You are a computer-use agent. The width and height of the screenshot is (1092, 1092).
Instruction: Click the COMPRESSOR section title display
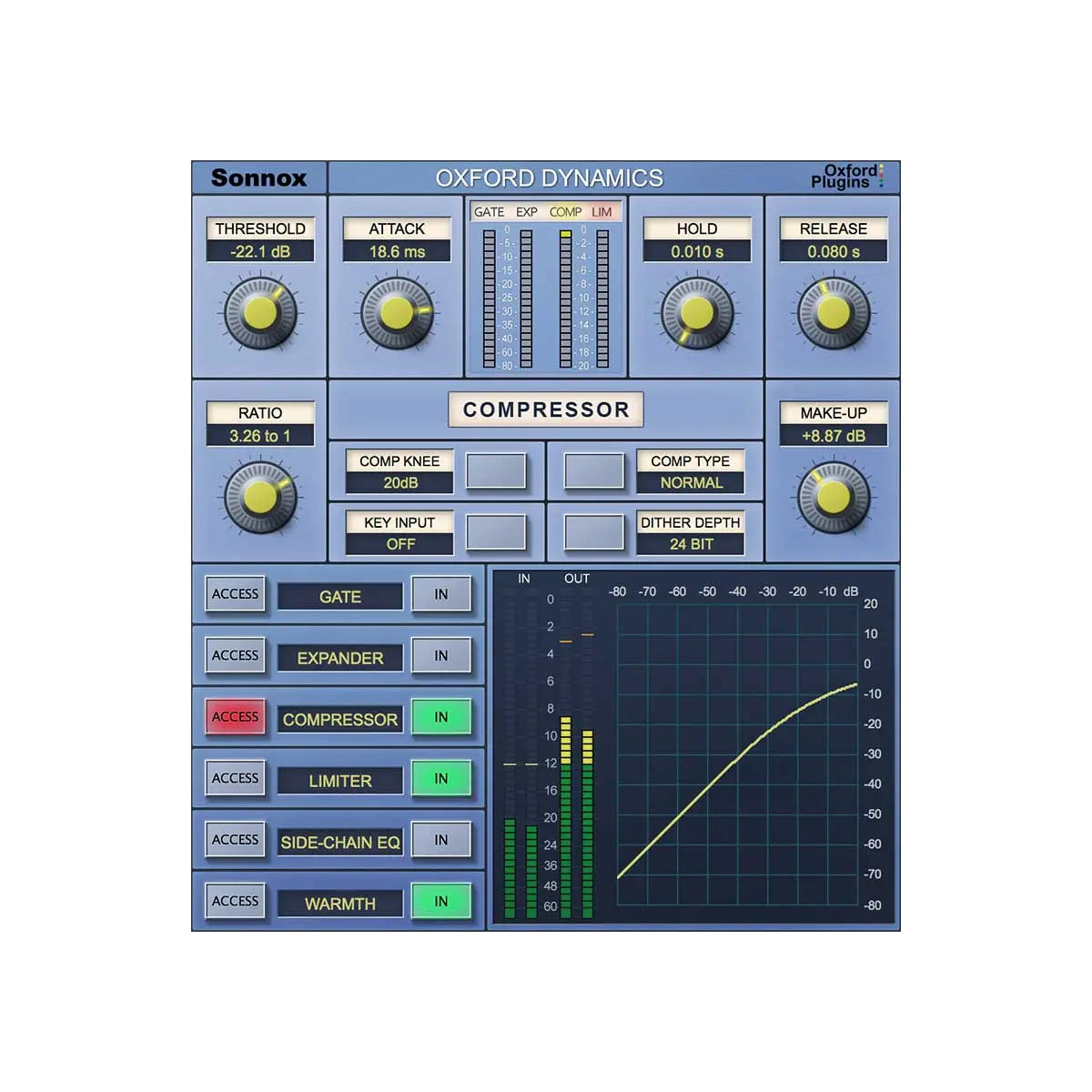click(543, 409)
